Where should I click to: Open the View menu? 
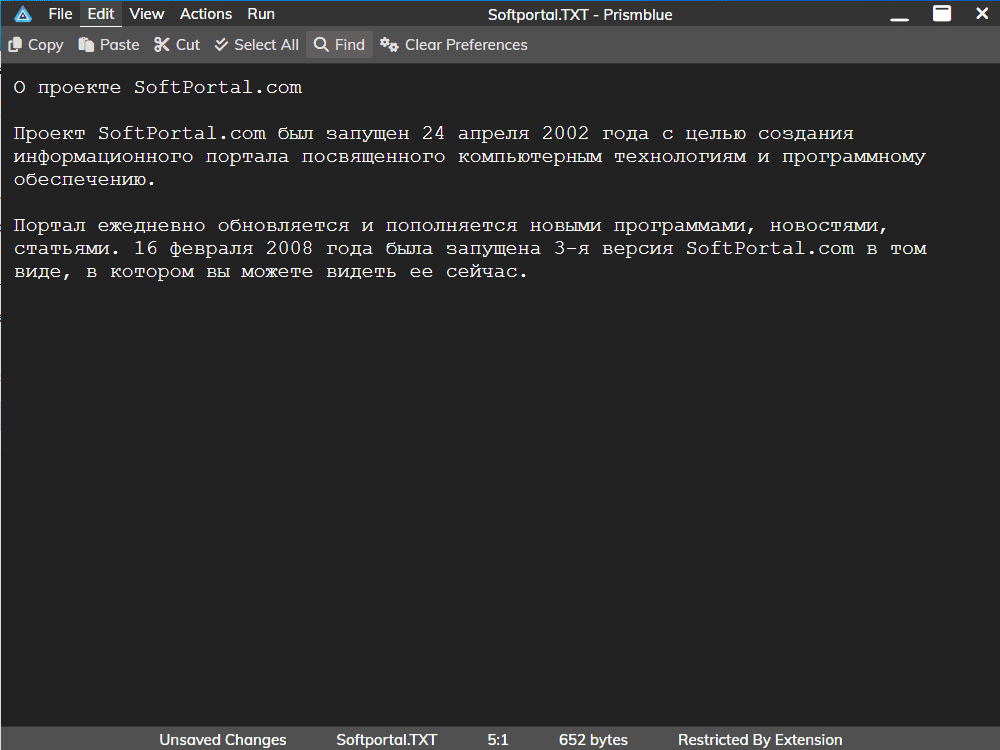point(147,14)
